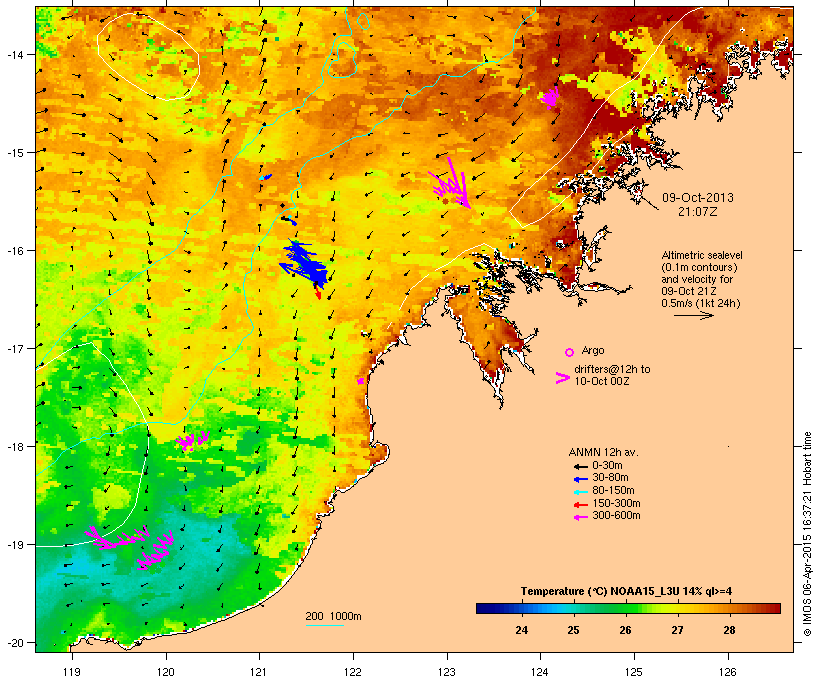Click the 0.5m/s velocity scale arrow
This screenshot has height=680, width=820.
[693, 315]
